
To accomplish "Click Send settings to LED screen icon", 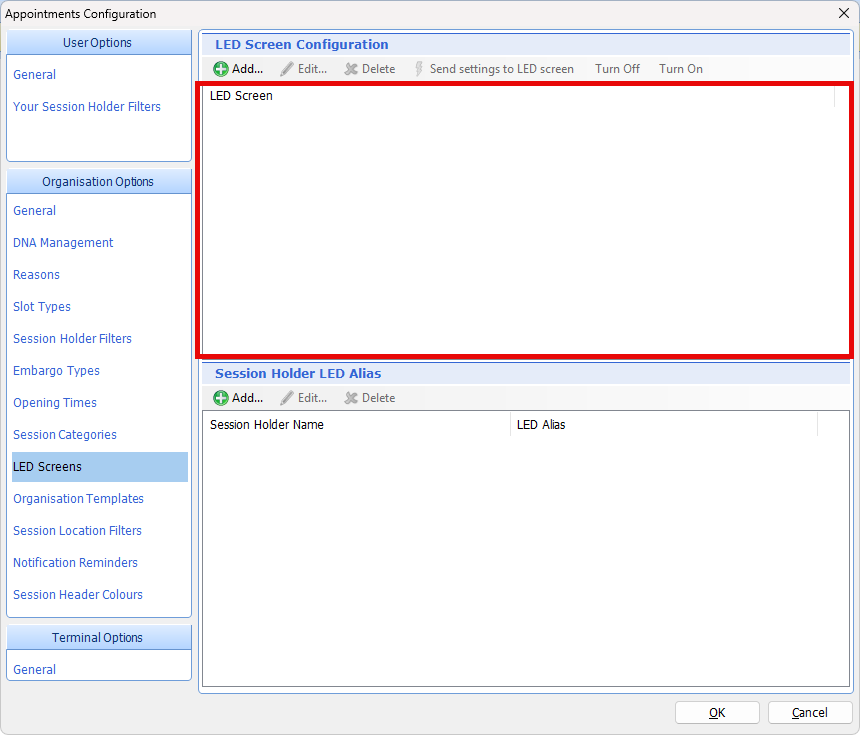I will coord(419,69).
